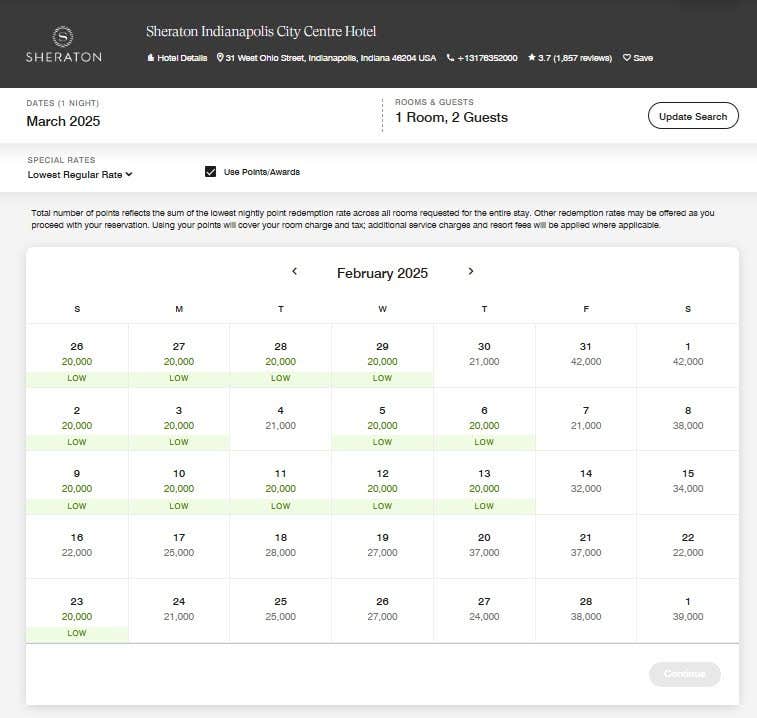Pick February 4 for 21,000 points
Screen dimensions: 757x718
pyautogui.click(x=280, y=418)
